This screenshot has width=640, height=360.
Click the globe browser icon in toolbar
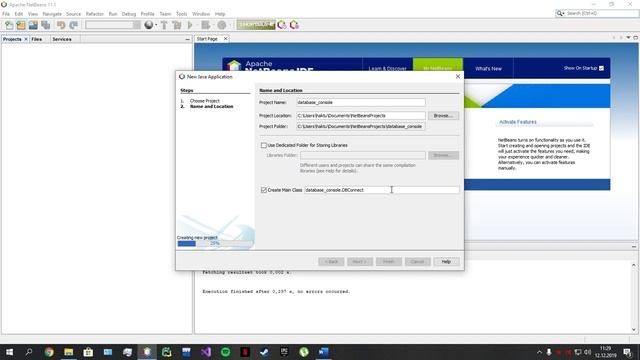pos(149,25)
